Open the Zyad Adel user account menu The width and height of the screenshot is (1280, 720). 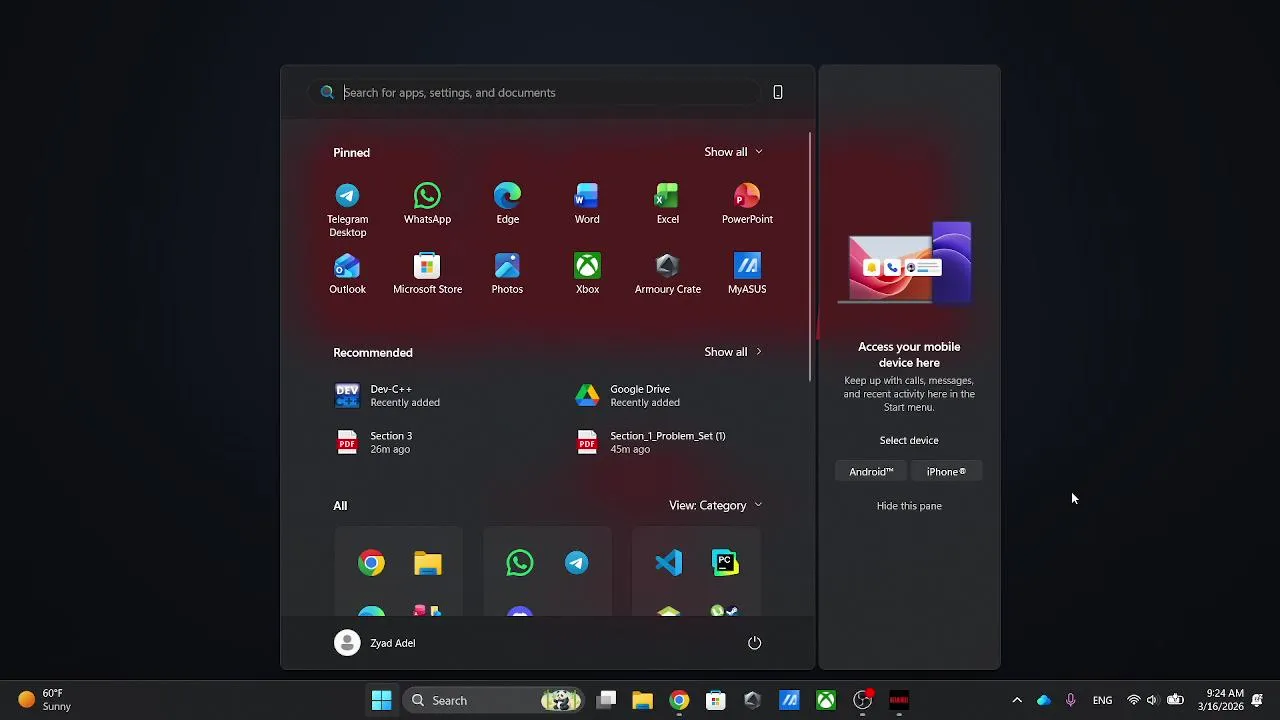click(375, 643)
